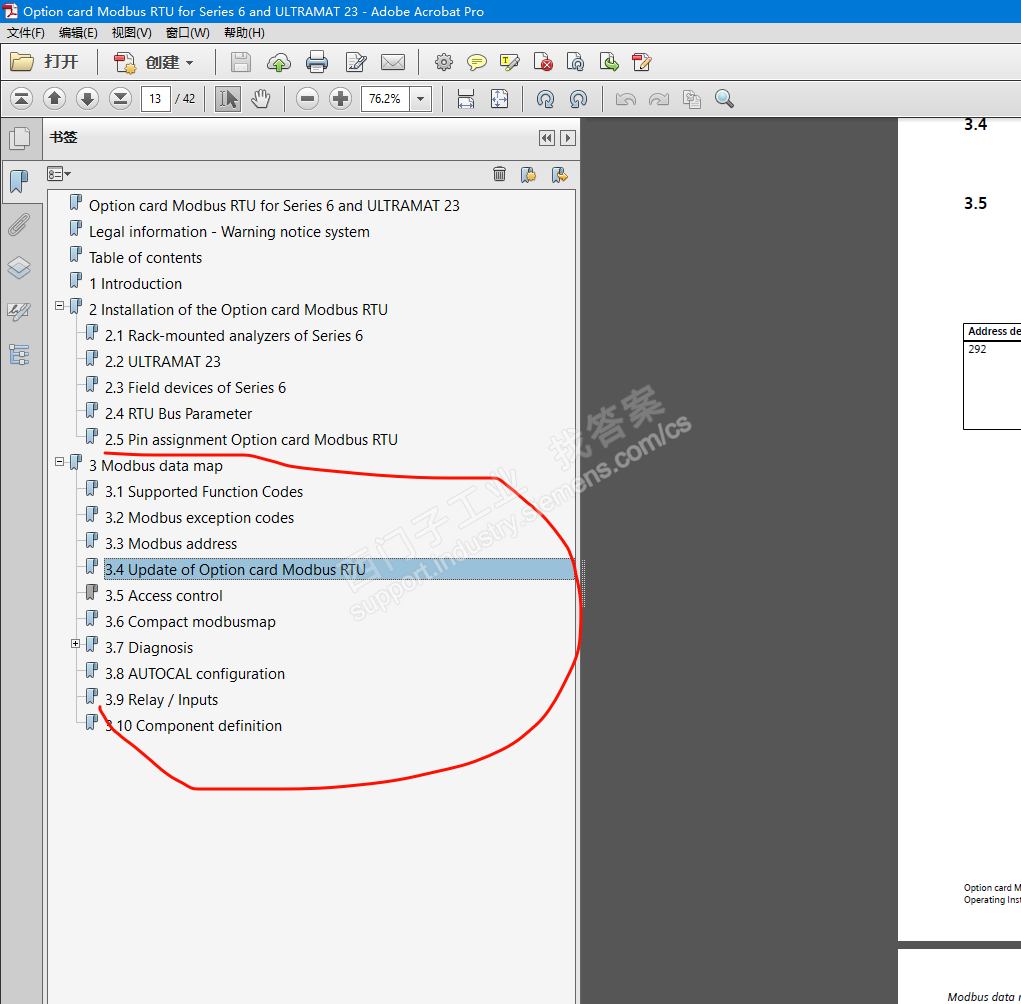Open the 文件(F) menu
This screenshot has height=1004, width=1021.
25,33
